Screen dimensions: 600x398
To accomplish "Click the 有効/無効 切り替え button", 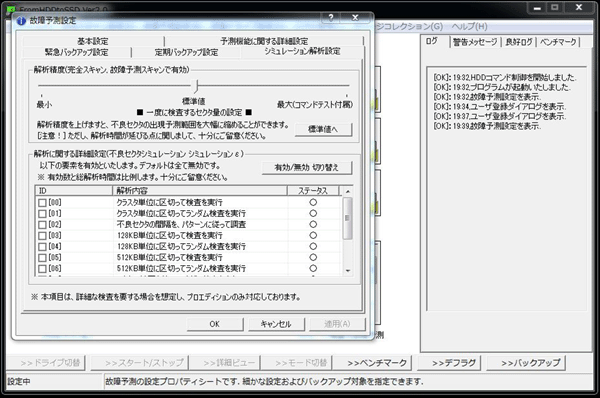I will [307, 168].
